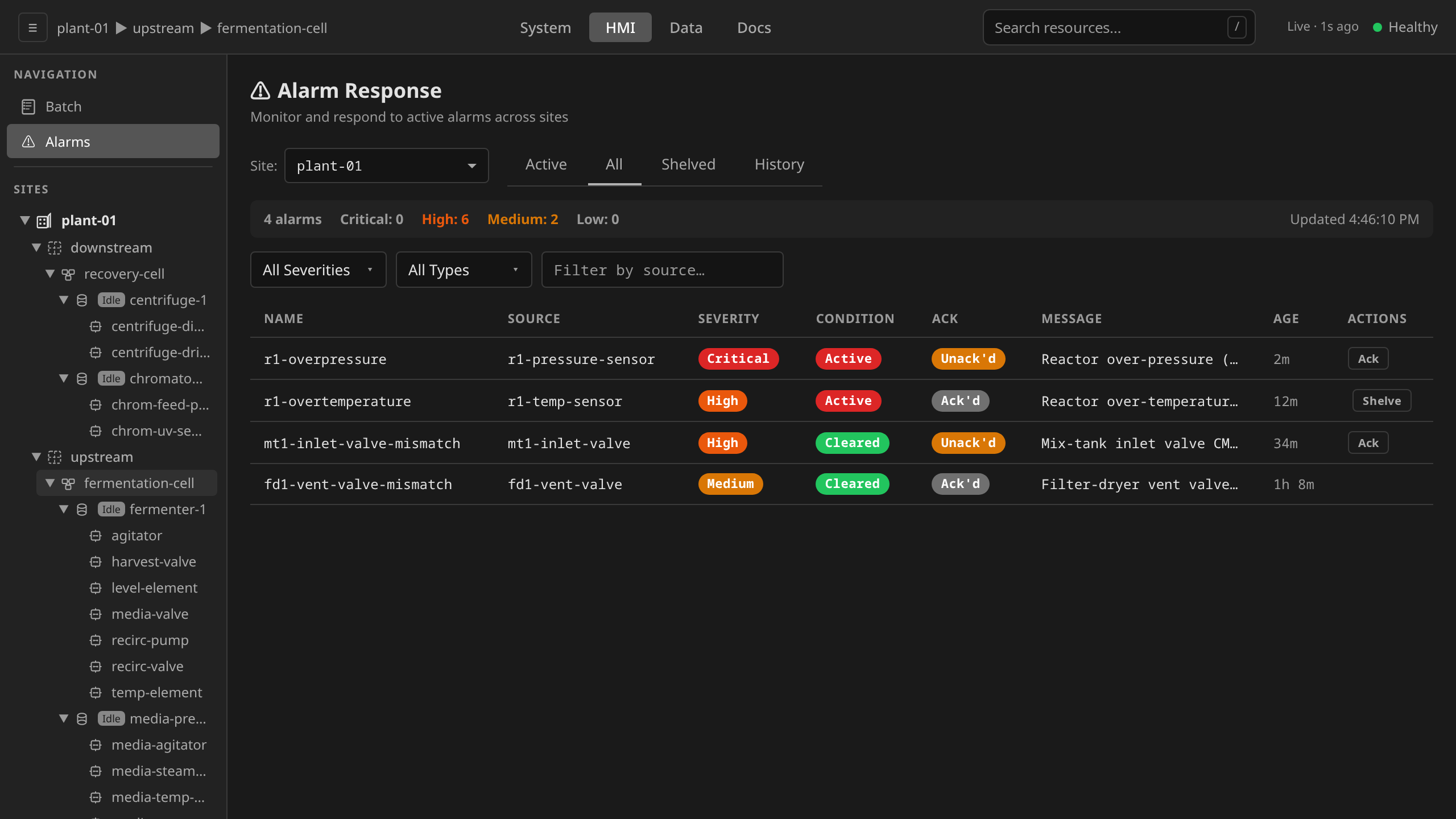Click the Batch navigation icon
This screenshot has width=1456, height=819.
[28, 107]
